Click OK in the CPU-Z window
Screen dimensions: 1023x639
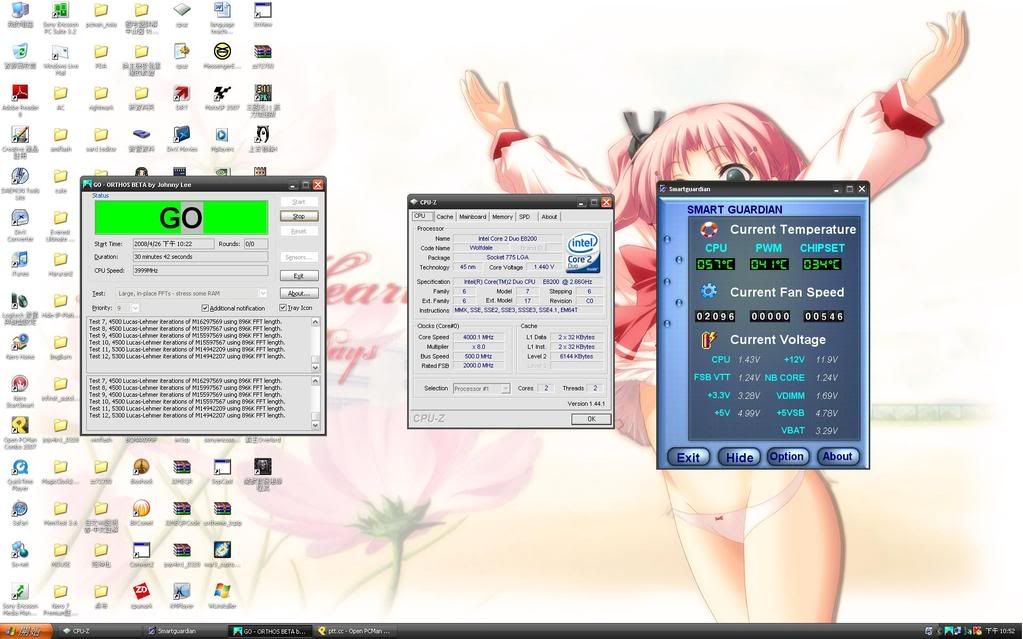pos(591,419)
